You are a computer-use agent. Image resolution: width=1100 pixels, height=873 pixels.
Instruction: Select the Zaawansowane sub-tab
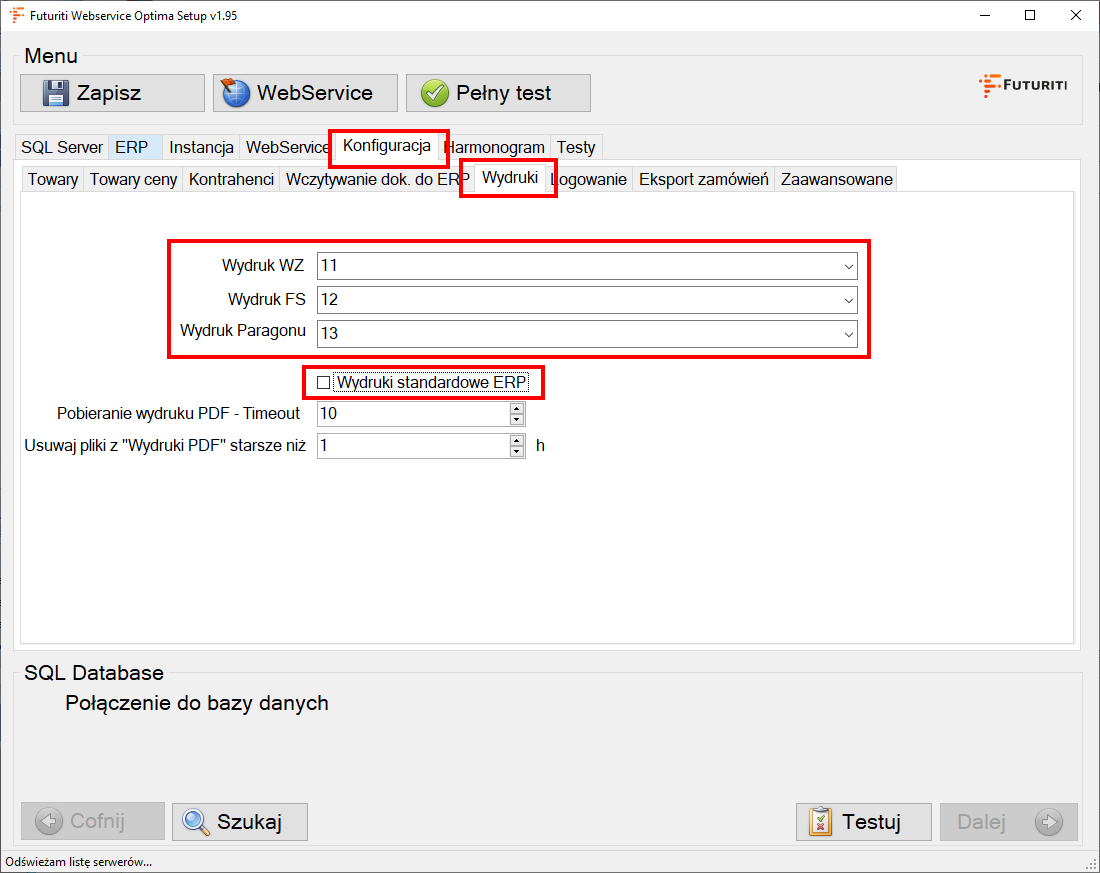point(836,179)
